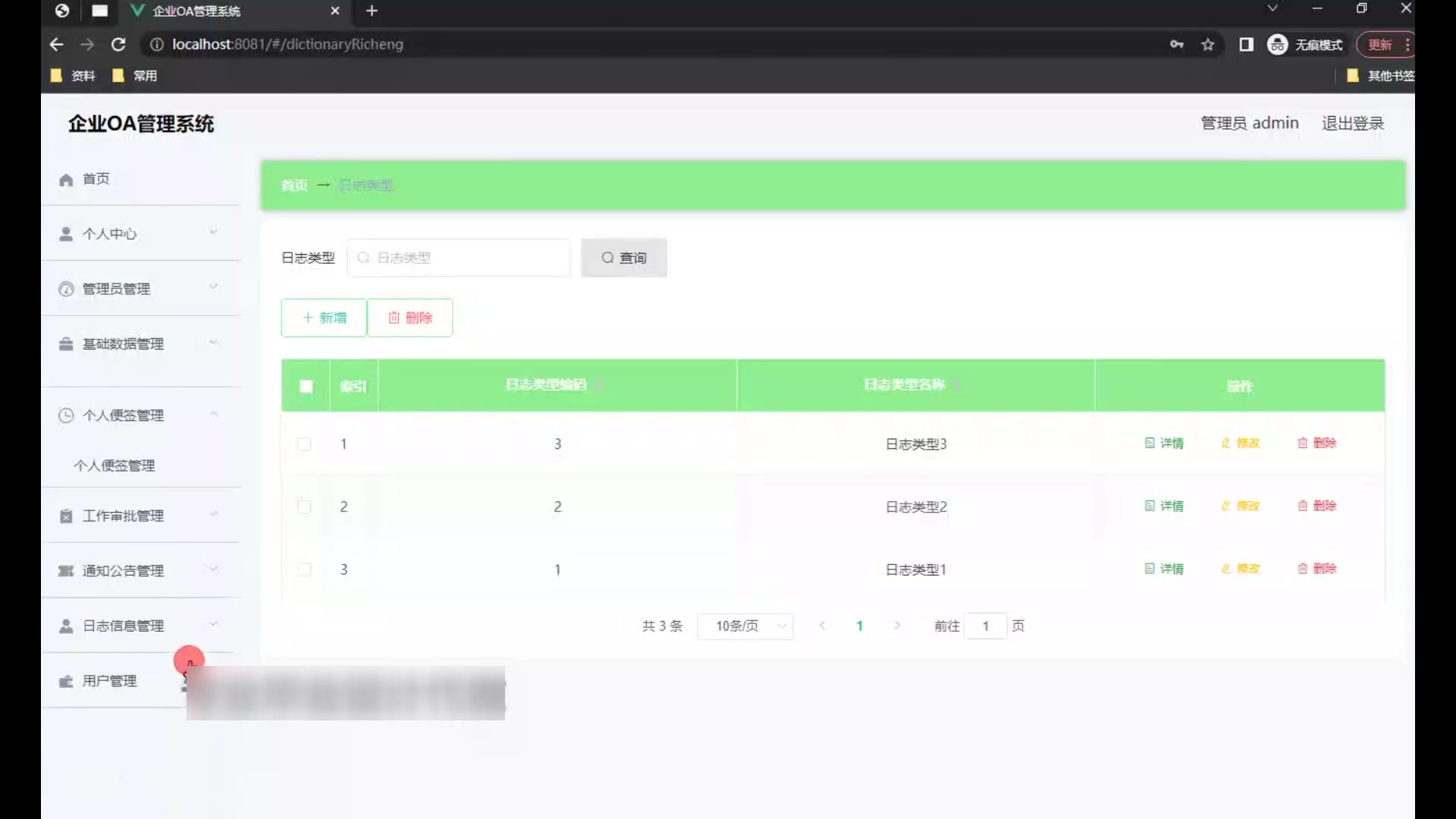The image size is (1456, 819).
Task: Check the checkbox for row 日志类型3
Action: tap(304, 444)
